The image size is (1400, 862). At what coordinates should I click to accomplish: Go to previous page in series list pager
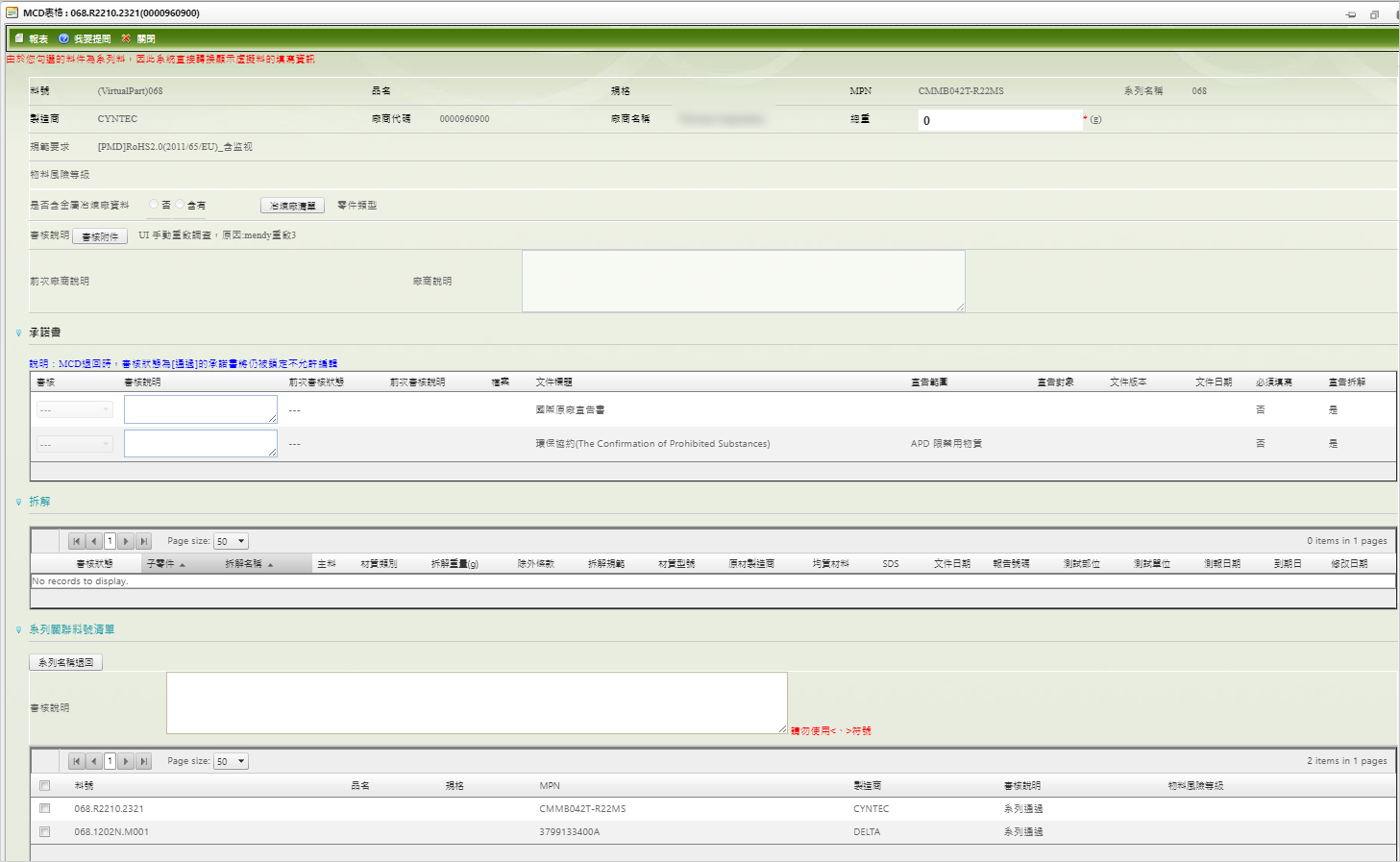[93, 761]
